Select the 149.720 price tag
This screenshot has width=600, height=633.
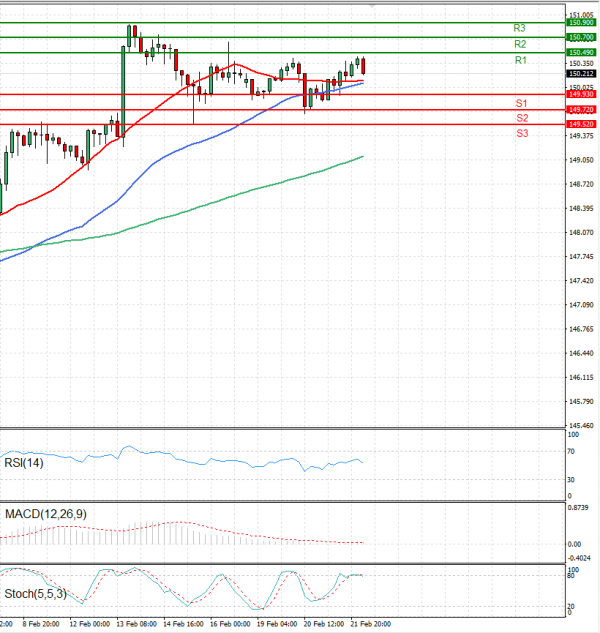coord(581,110)
